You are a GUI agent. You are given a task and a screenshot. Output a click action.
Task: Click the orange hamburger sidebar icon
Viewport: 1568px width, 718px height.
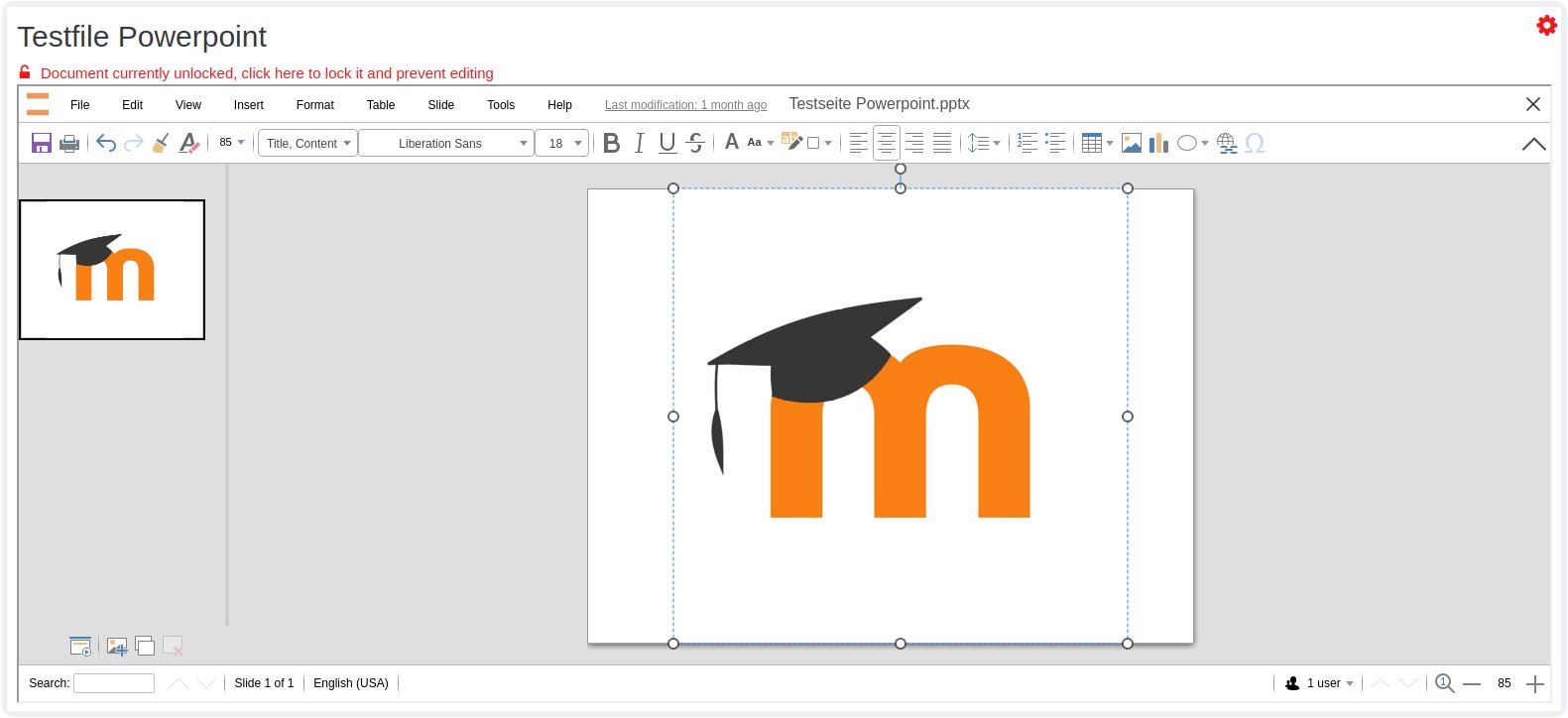click(38, 104)
